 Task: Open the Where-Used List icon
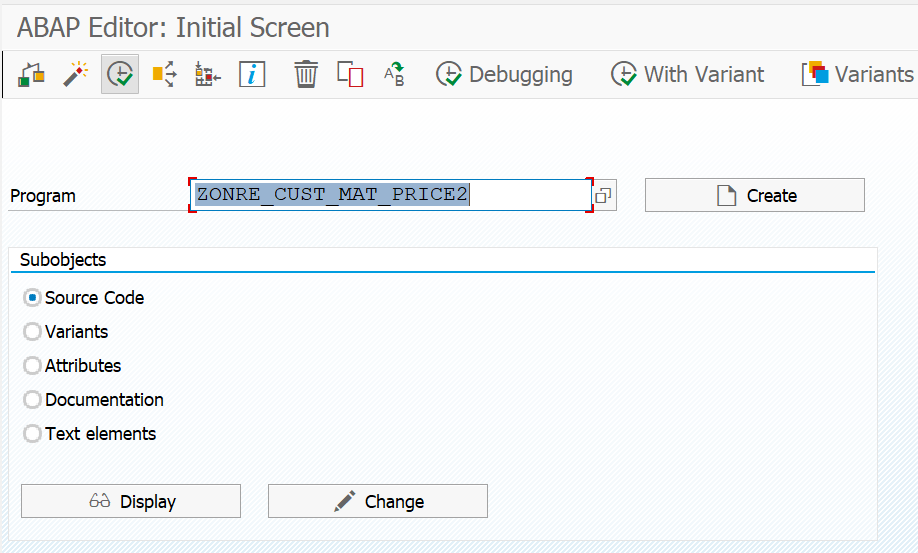coord(164,75)
